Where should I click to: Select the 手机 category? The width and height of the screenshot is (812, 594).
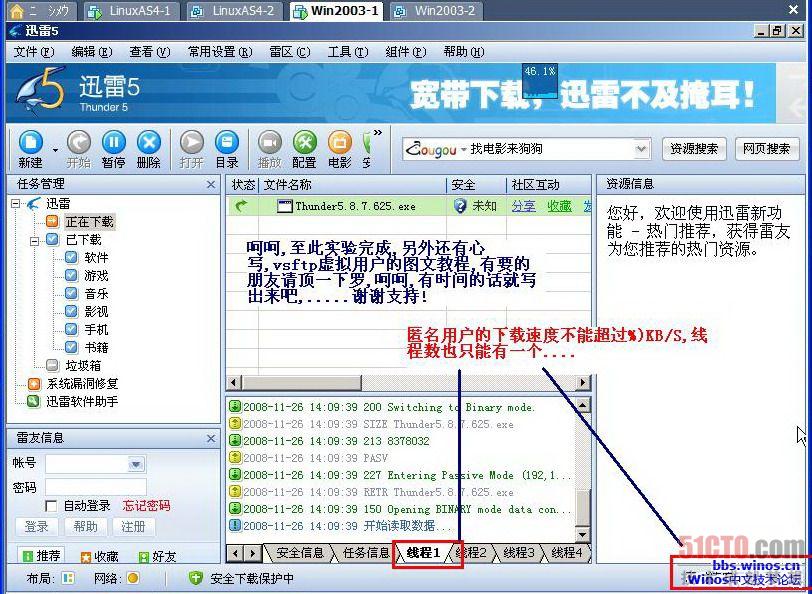(x=96, y=329)
